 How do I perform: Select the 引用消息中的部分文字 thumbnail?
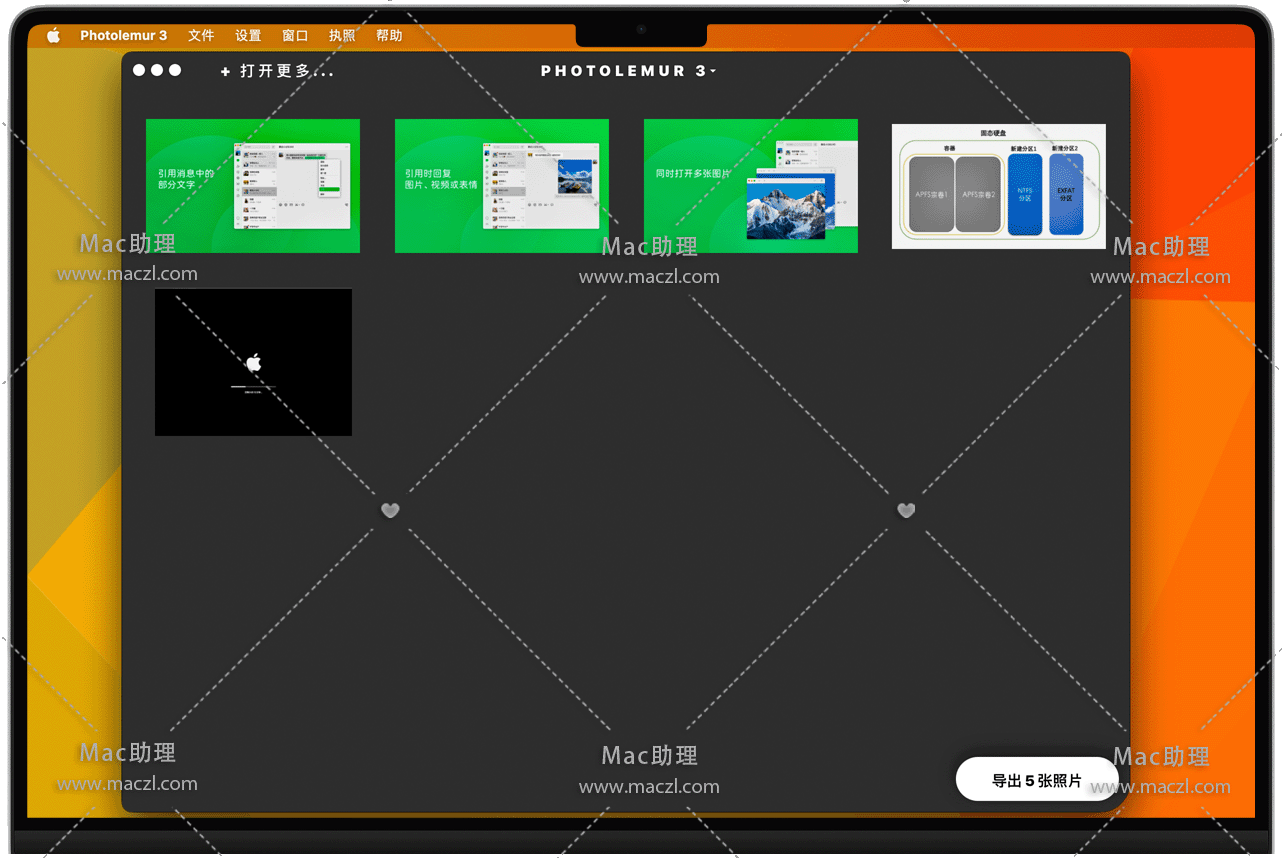[253, 186]
